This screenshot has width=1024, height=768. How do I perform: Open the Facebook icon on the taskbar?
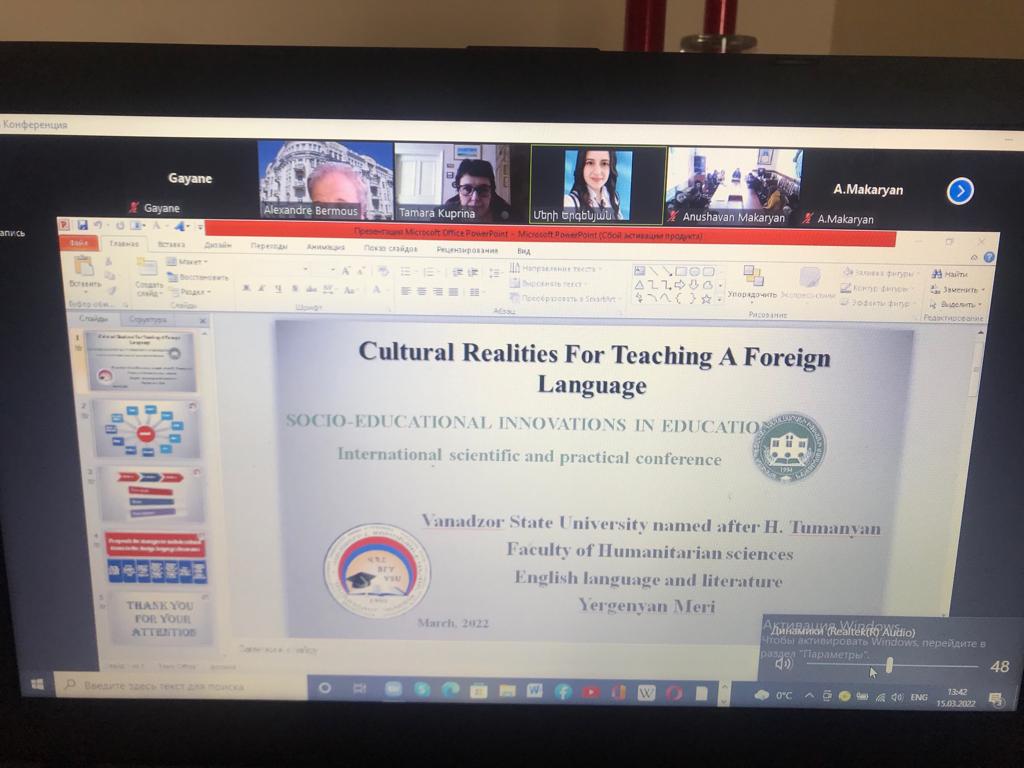[563, 691]
